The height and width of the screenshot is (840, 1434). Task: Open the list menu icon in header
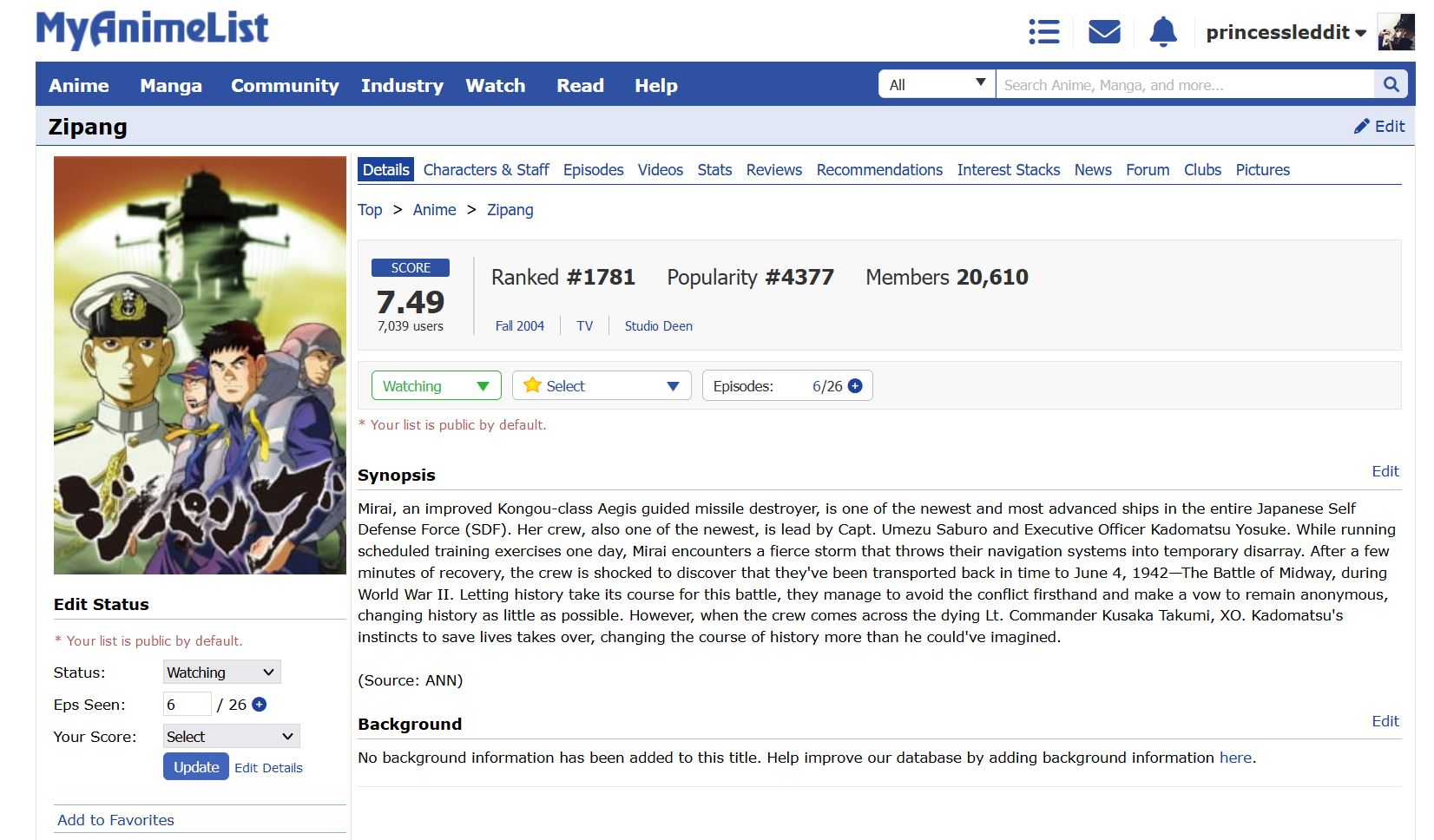1043,32
